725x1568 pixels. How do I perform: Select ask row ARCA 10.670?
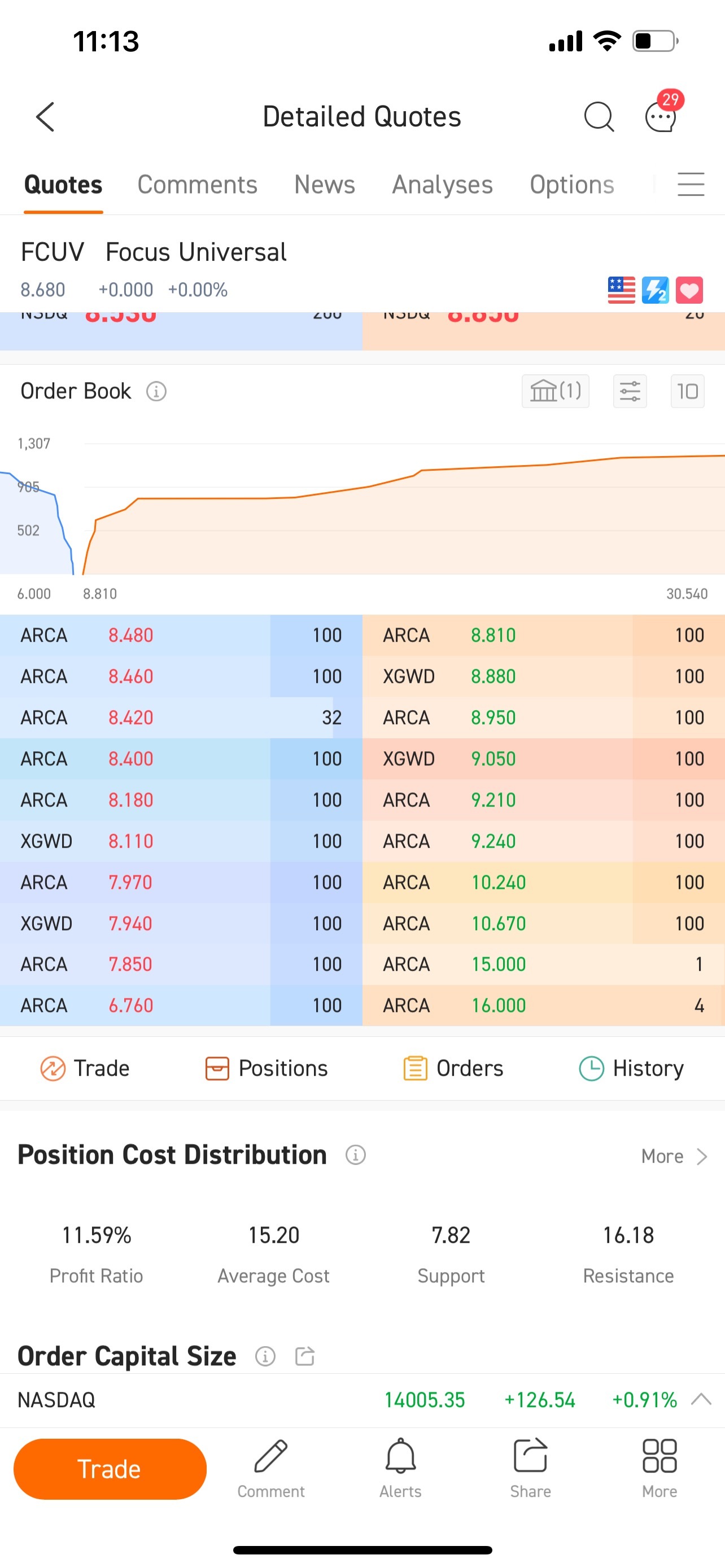544,923
